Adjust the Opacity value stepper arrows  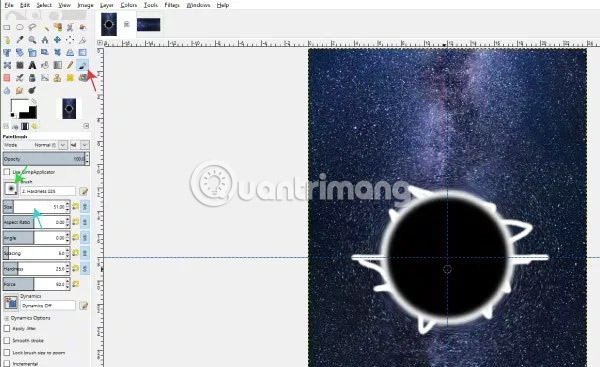(x=87, y=159)
